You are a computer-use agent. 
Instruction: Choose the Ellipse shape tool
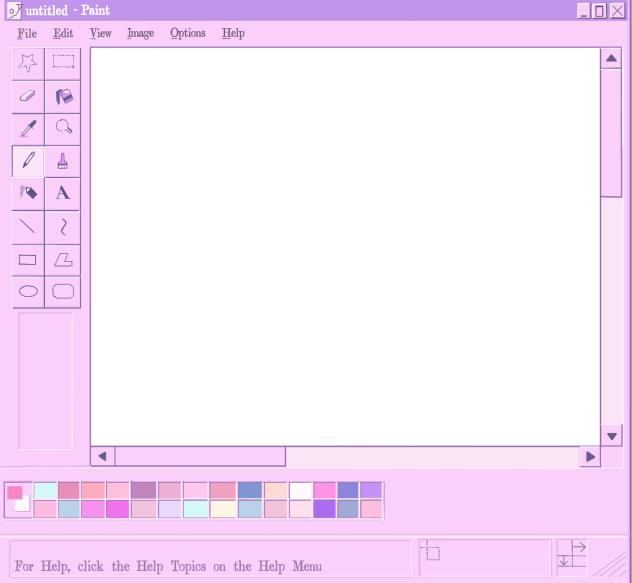[28, 292]
